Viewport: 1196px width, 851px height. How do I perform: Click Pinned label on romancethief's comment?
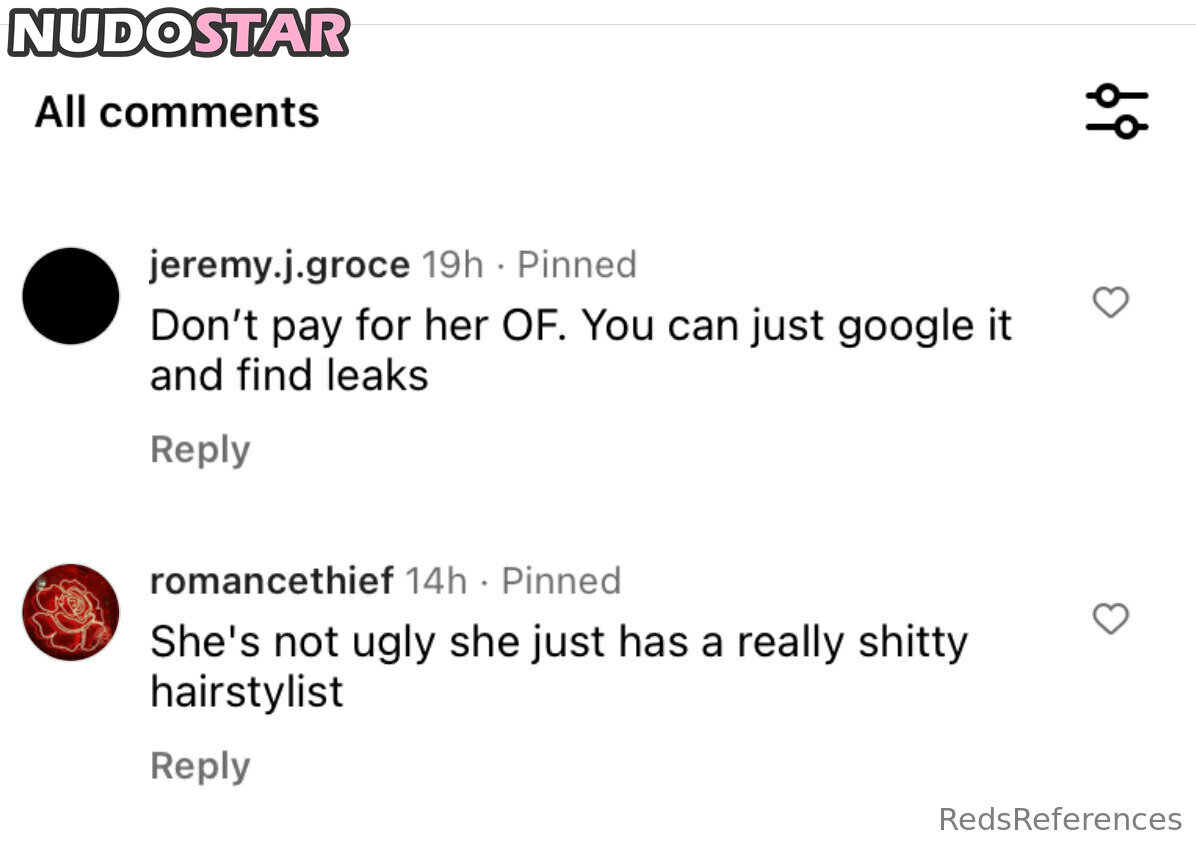tap(561, 581)
